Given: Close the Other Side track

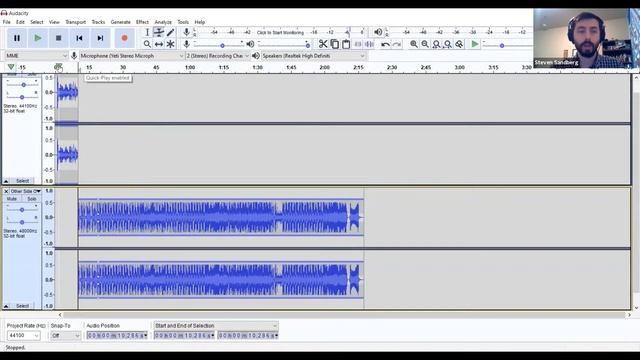Looking at the screenshot, I should (x=6, y=191).
